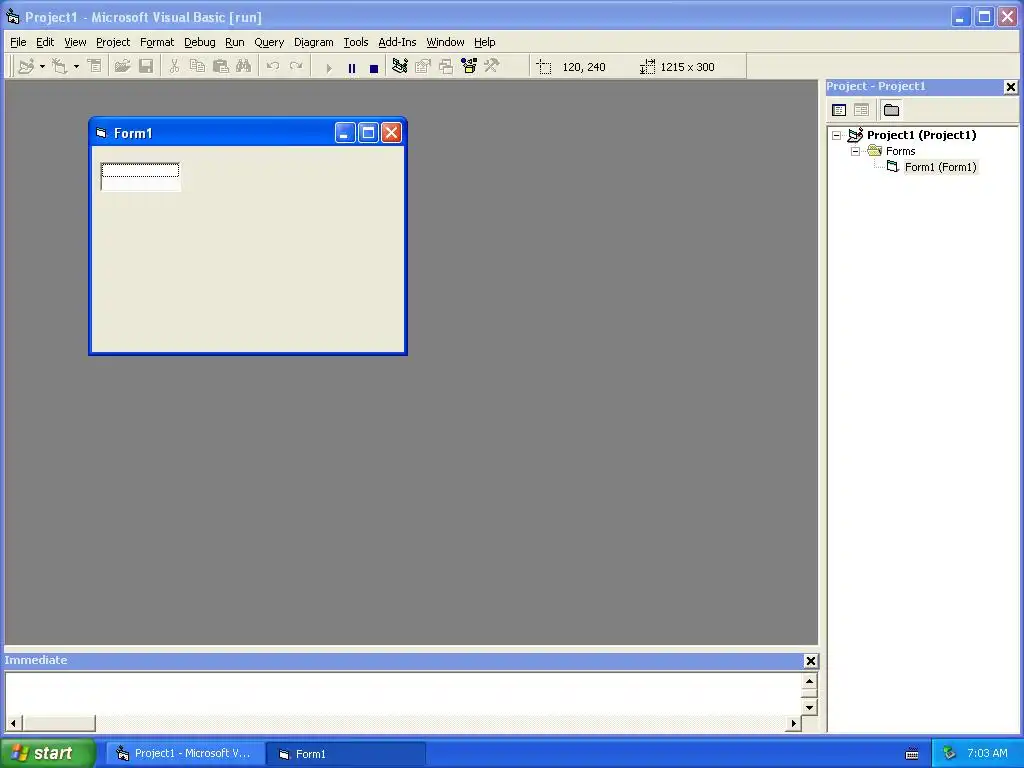Close the Immediate window panel

(x=810, y=661)
